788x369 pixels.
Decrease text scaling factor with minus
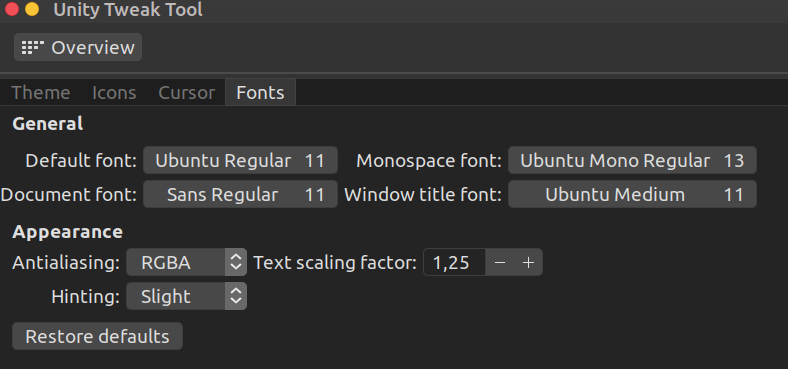pos(500,262)
